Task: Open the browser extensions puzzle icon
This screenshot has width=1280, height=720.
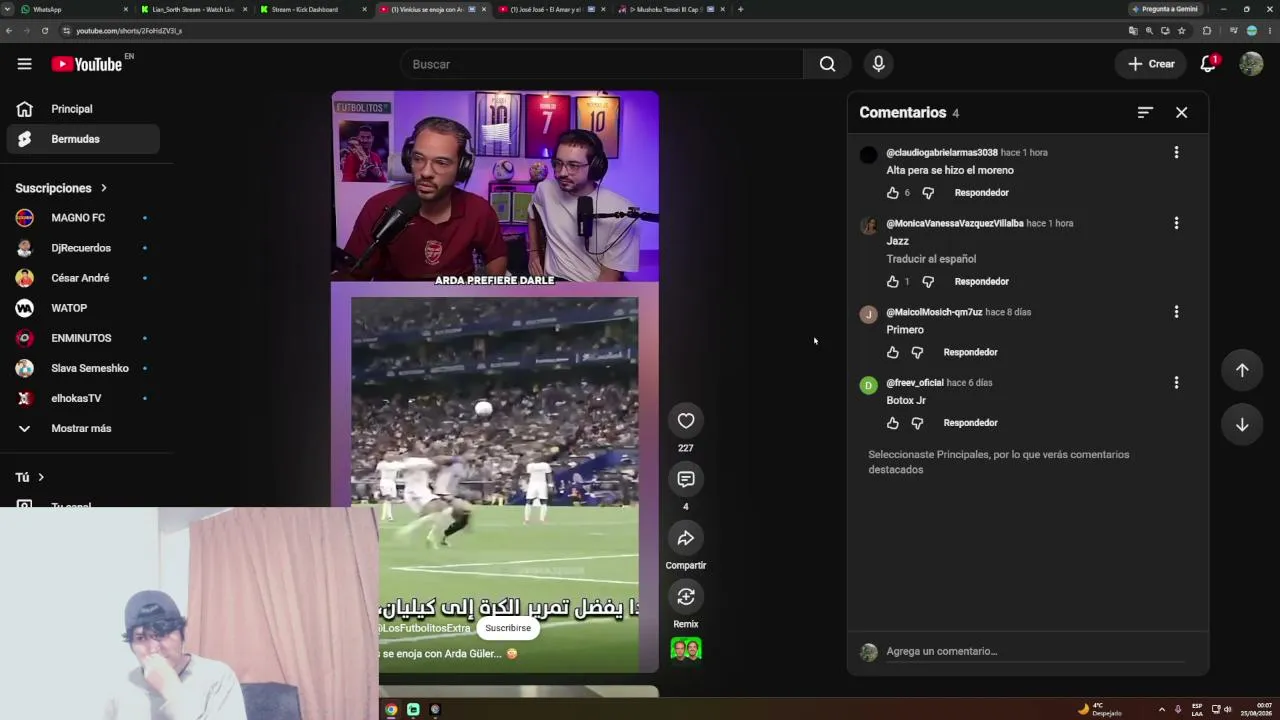Action: (1207, 31)
